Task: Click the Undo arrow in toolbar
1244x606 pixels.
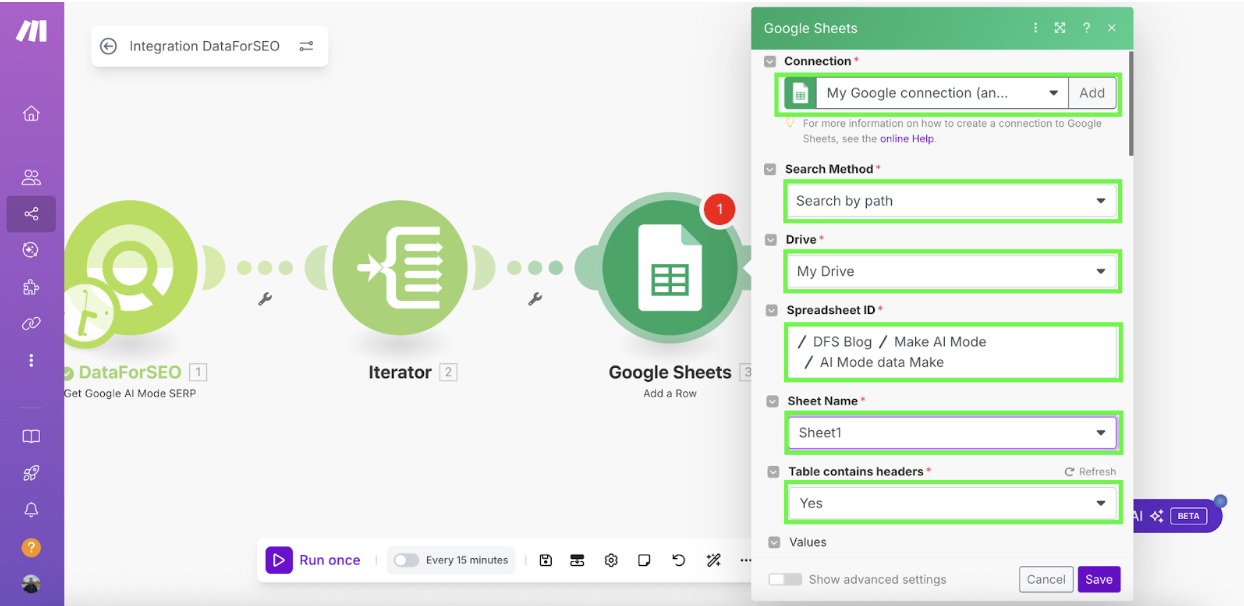Action: [679, 560]
